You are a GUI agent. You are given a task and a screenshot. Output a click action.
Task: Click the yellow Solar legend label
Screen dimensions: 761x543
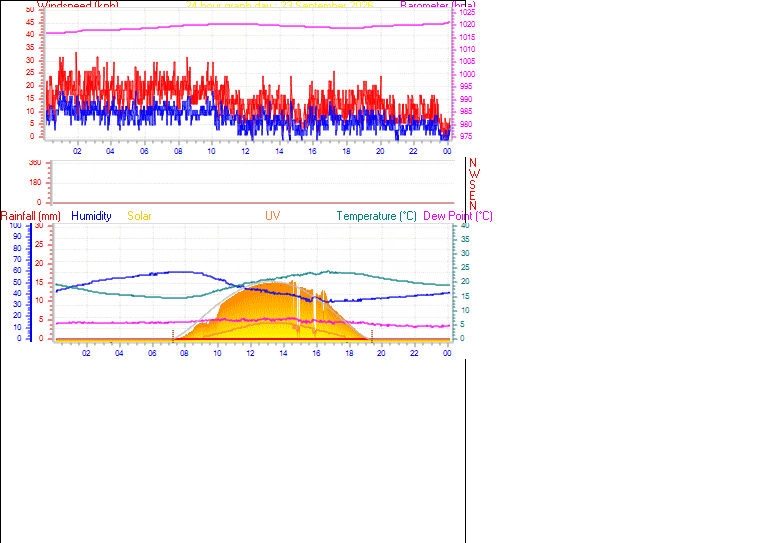(139, 216)
